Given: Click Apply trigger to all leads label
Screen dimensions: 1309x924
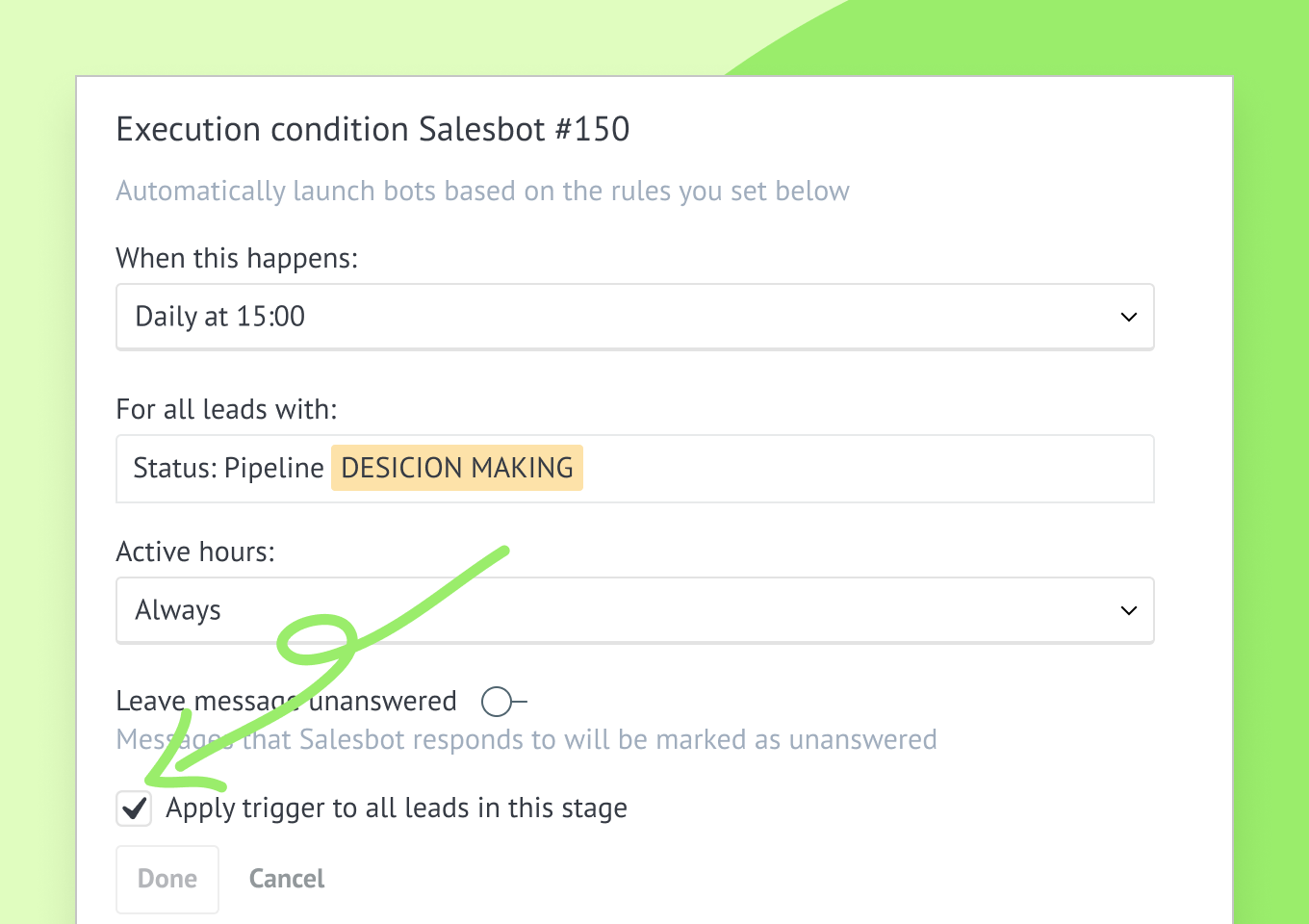Looking at the screenshot, I should pos(397,808).
